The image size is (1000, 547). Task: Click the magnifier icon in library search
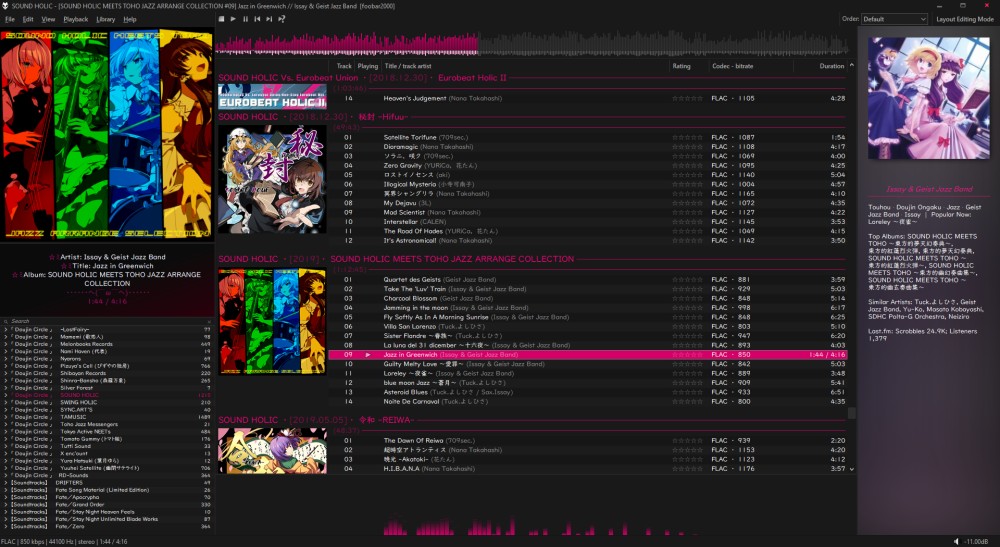(x=6, y=321)
